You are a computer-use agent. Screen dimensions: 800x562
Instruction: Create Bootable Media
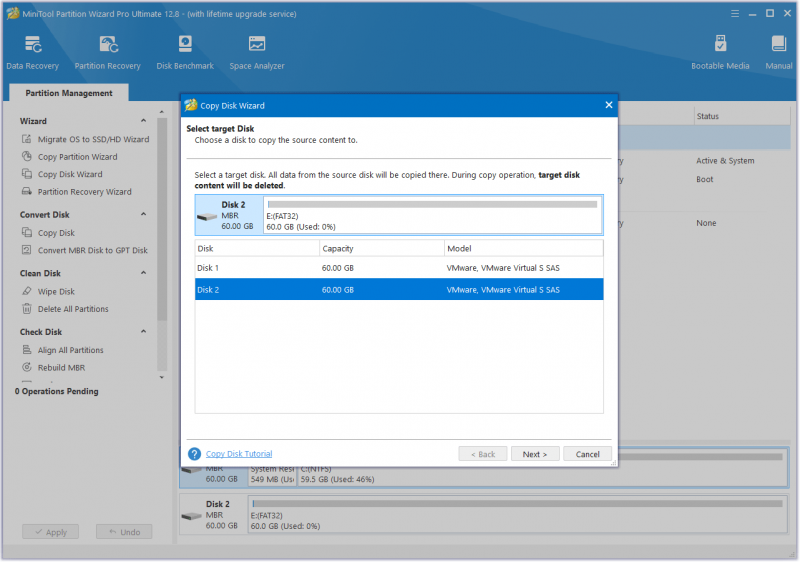[720, 53]
